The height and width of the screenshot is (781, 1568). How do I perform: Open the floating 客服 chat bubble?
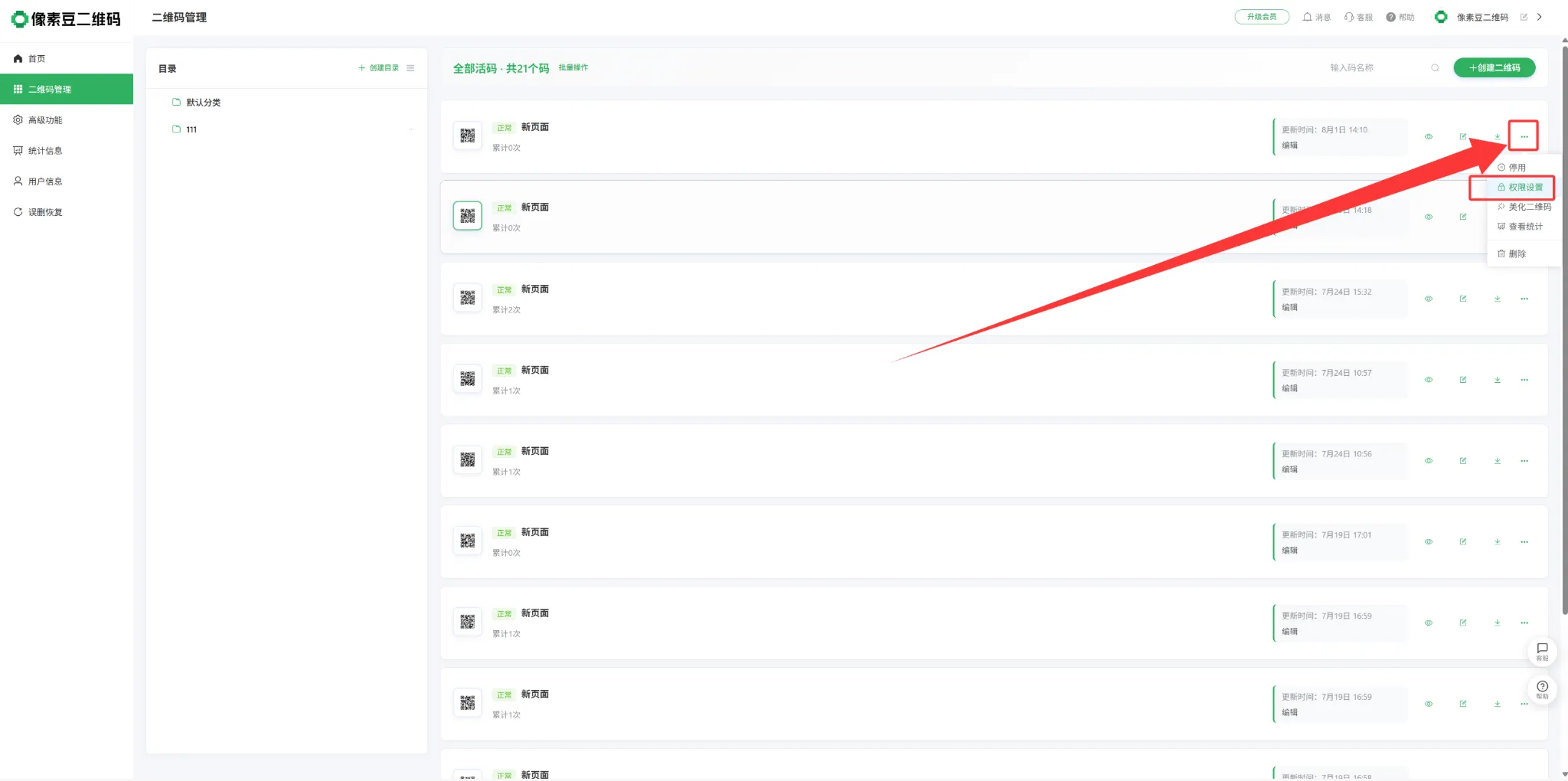point(1542,652)
